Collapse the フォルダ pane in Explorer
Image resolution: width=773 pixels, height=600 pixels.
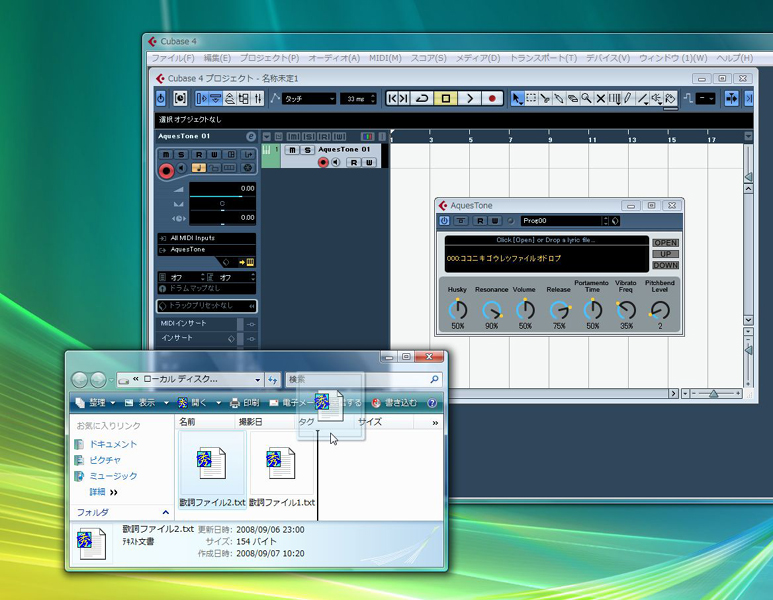[166, 513]
